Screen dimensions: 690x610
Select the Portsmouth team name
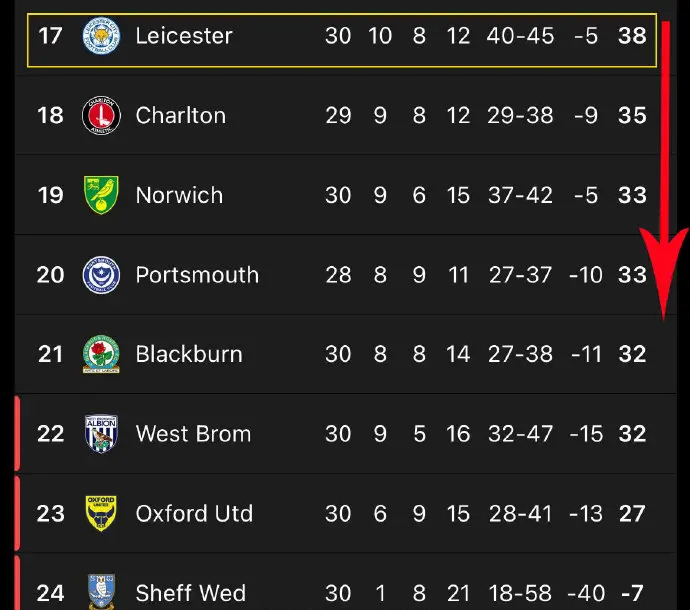(197, 275)
